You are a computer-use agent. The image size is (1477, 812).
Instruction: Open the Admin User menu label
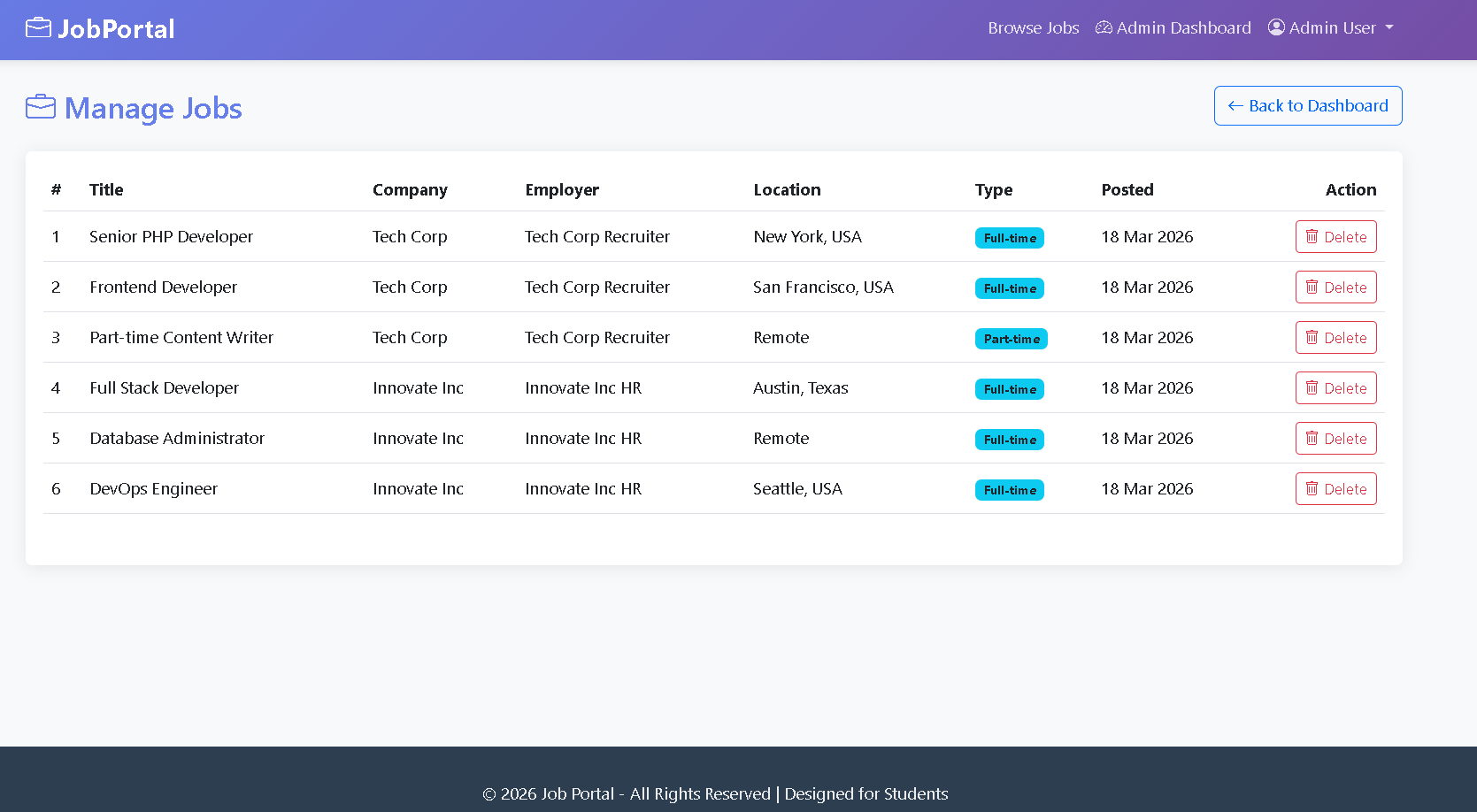(x=1332, y=27)
